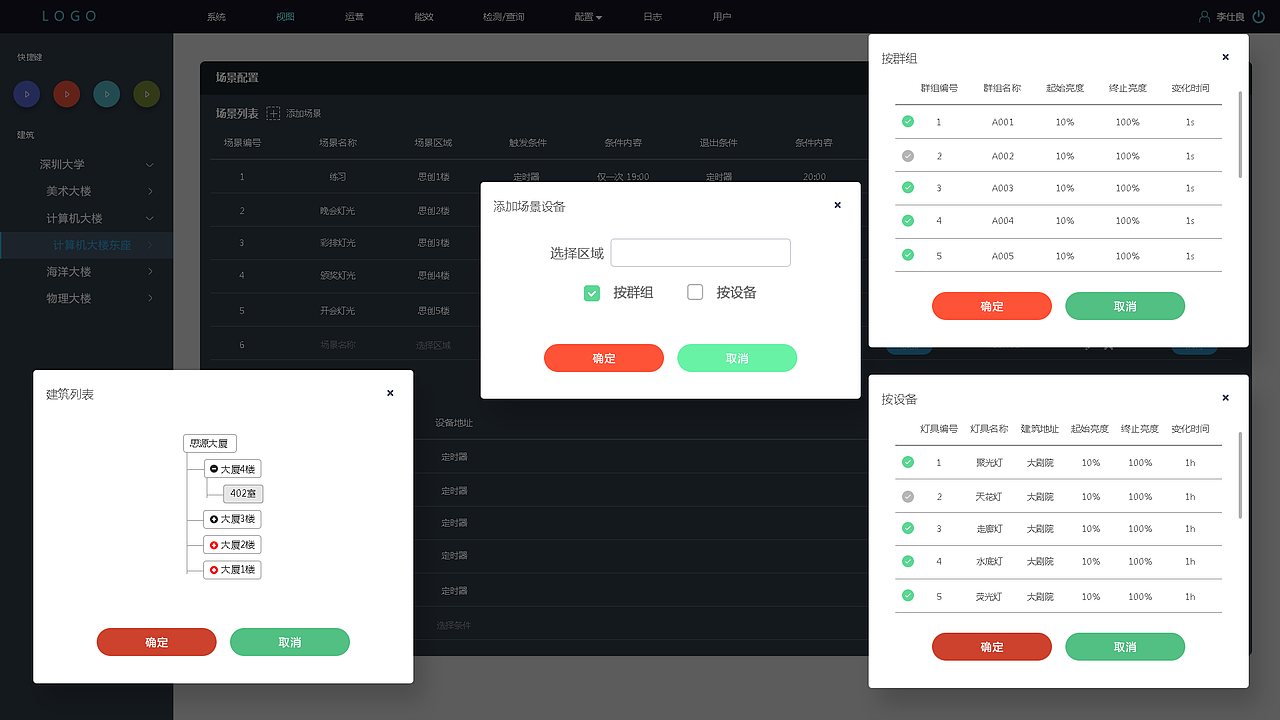Click the red quick-key shortcut icon

pyautogui.click(x=66, y=93)
